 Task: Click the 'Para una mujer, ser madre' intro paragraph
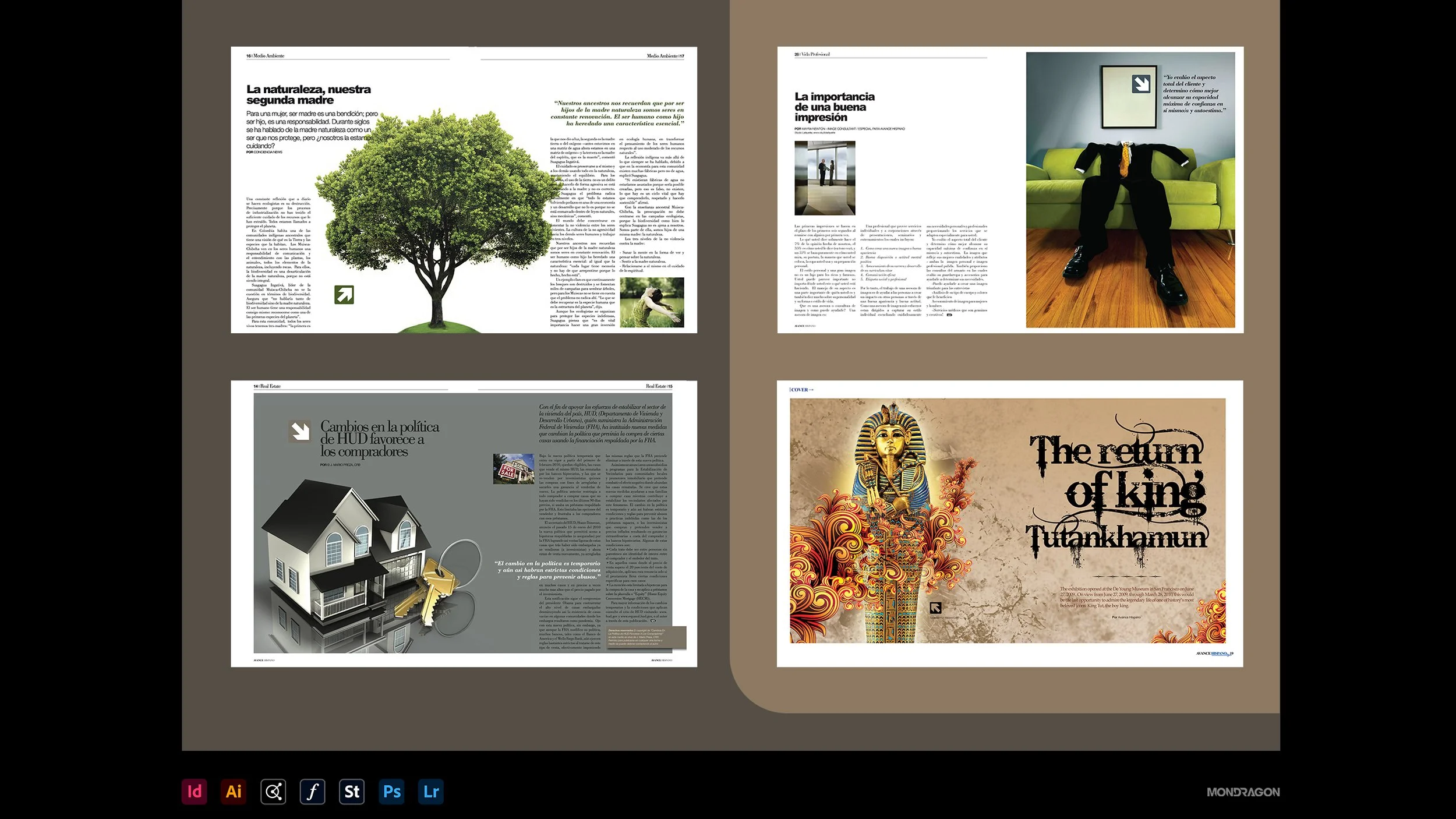(x=312, y=129)
